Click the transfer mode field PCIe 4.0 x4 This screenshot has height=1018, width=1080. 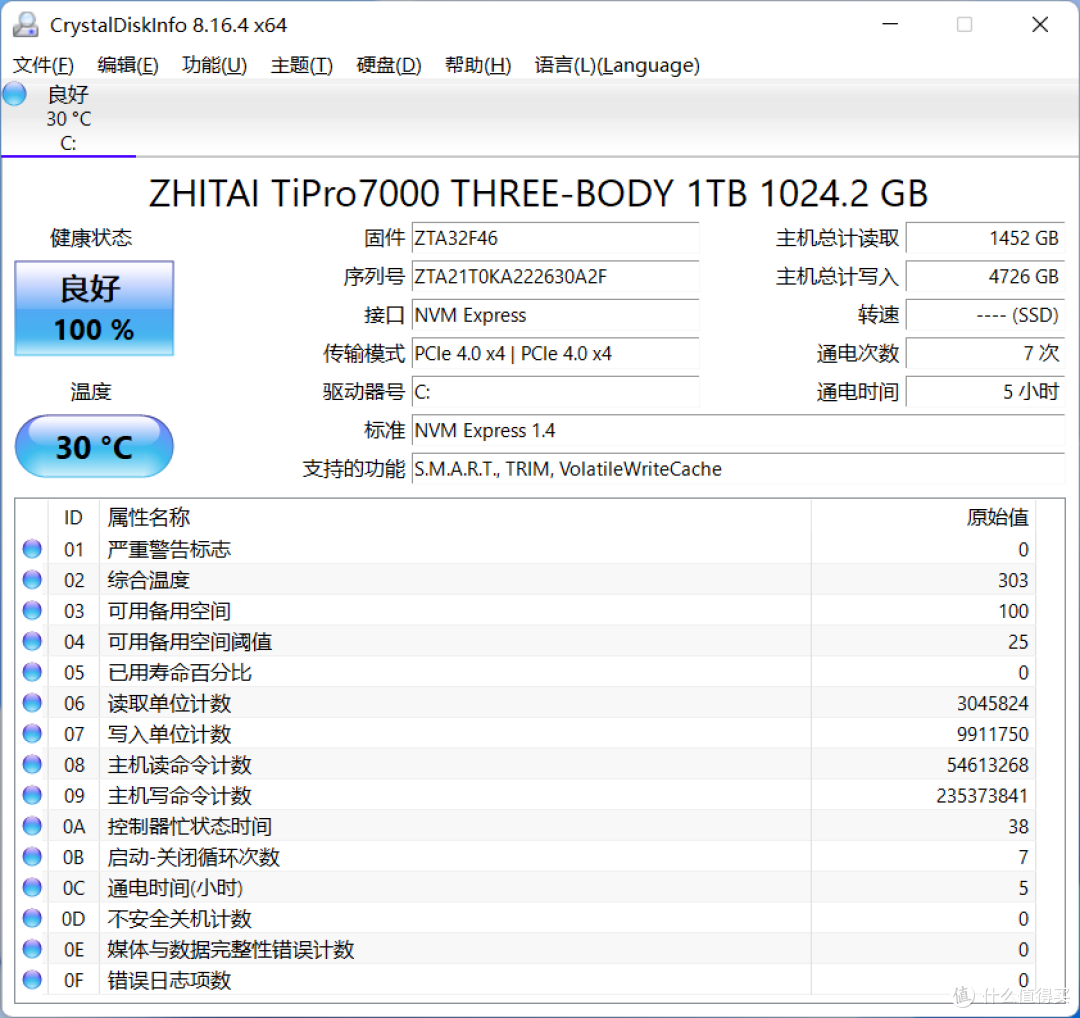pyautogui.click(x=555, y=354)
